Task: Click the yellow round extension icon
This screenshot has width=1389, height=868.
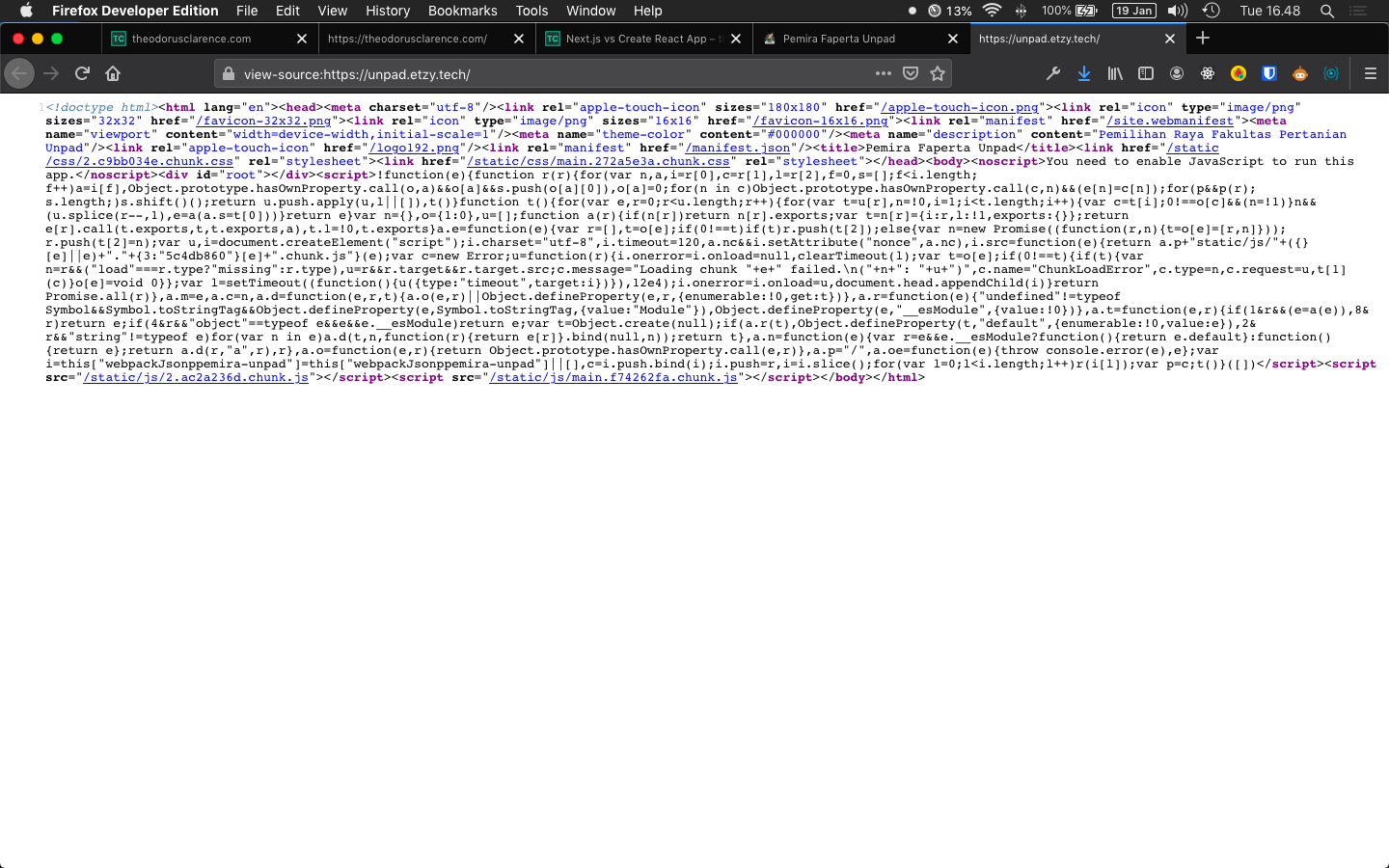Action: pyautogui.click(x=1239, y=73)
